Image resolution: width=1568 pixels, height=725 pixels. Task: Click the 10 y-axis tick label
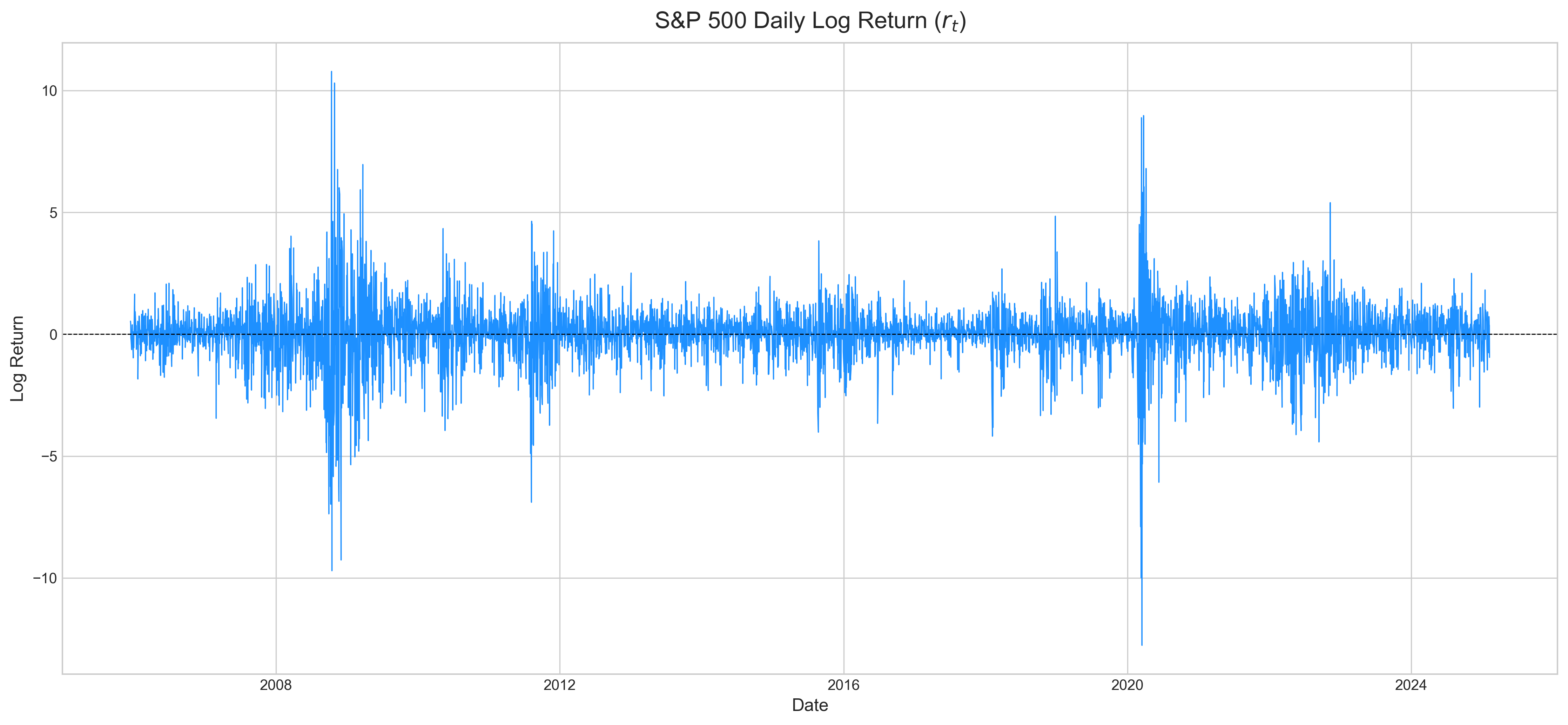click(x=49, y=91)
